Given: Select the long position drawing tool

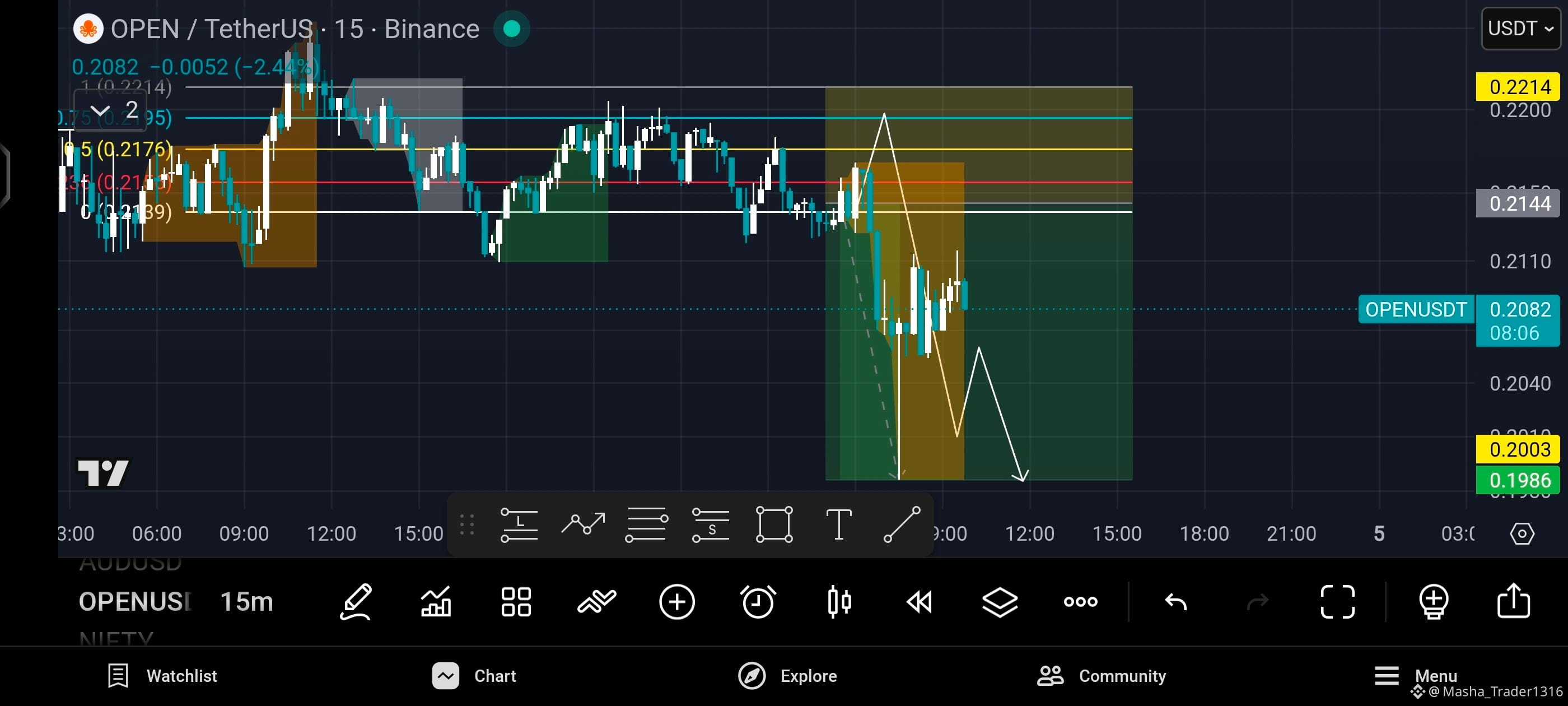Looking at the screenshot, I should coord(519,524).
